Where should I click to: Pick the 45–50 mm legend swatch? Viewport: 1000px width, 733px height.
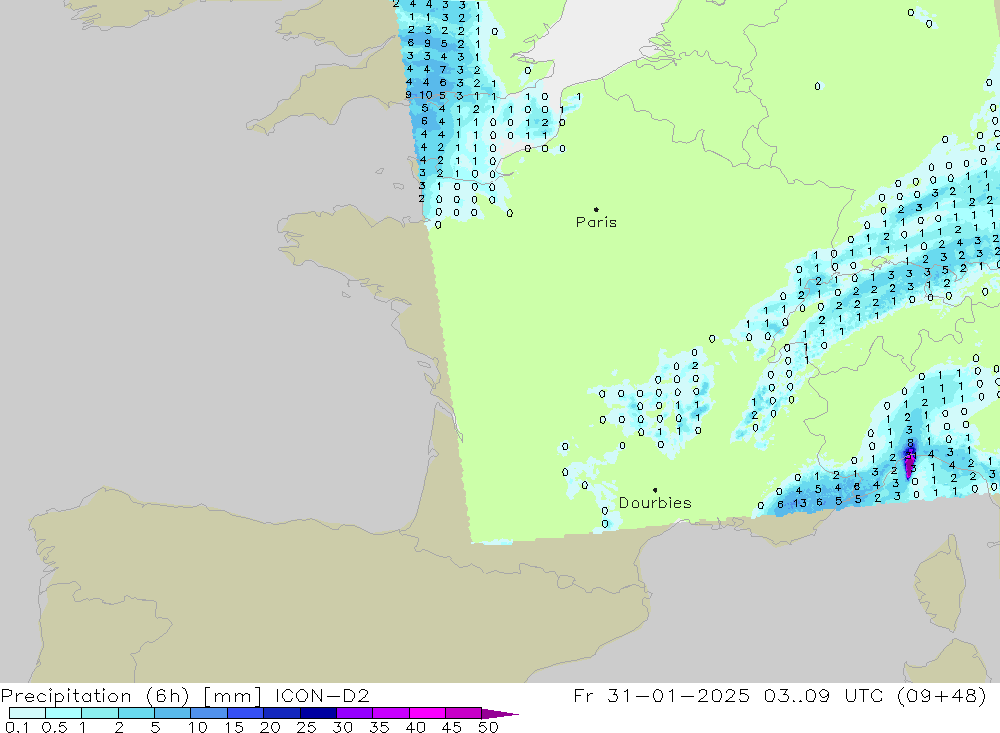tap(463, 713)
